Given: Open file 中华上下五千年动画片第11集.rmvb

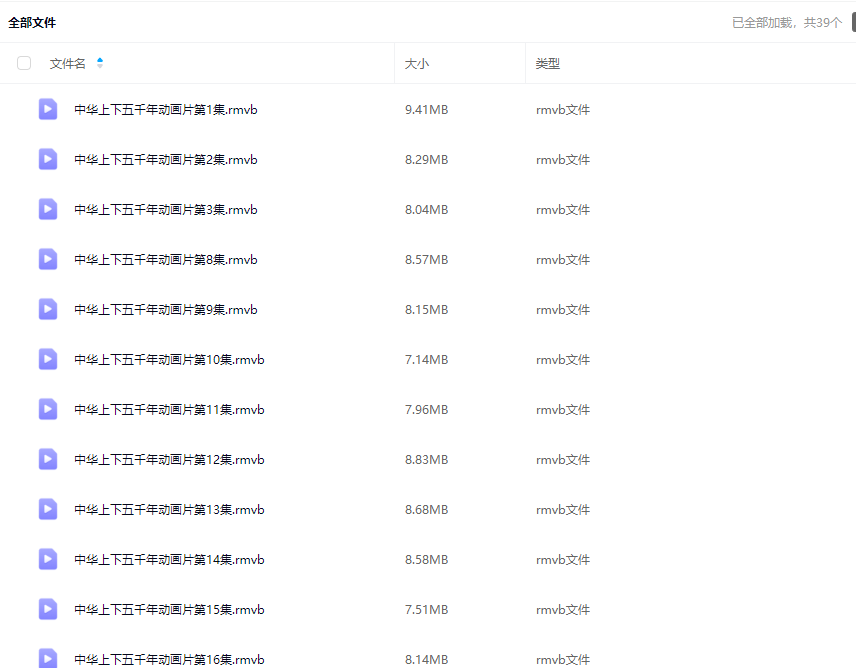Looking at the screenshot, I should 169,409.
